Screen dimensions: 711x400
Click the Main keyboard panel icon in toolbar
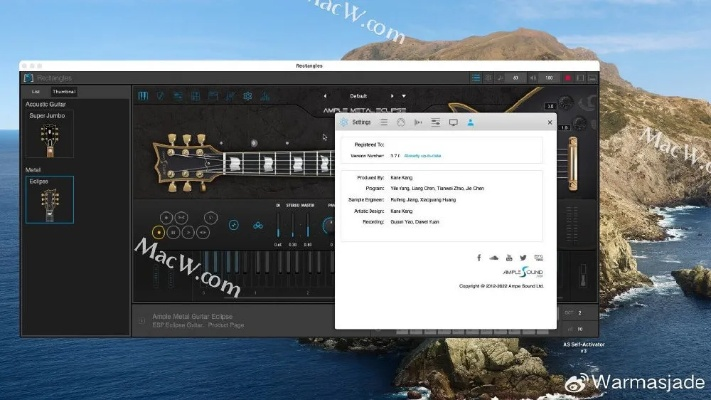click(x=143, y=96)
